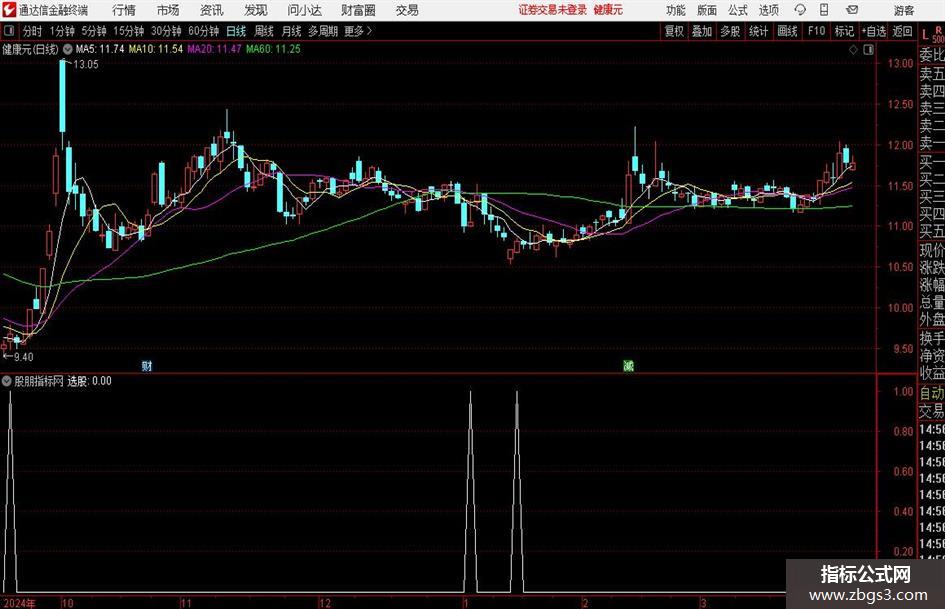Image resolution: width=945 pixels, height=609 pixels.
Task: Click the MA20: 11.47 indicator label
Action: 214,49
